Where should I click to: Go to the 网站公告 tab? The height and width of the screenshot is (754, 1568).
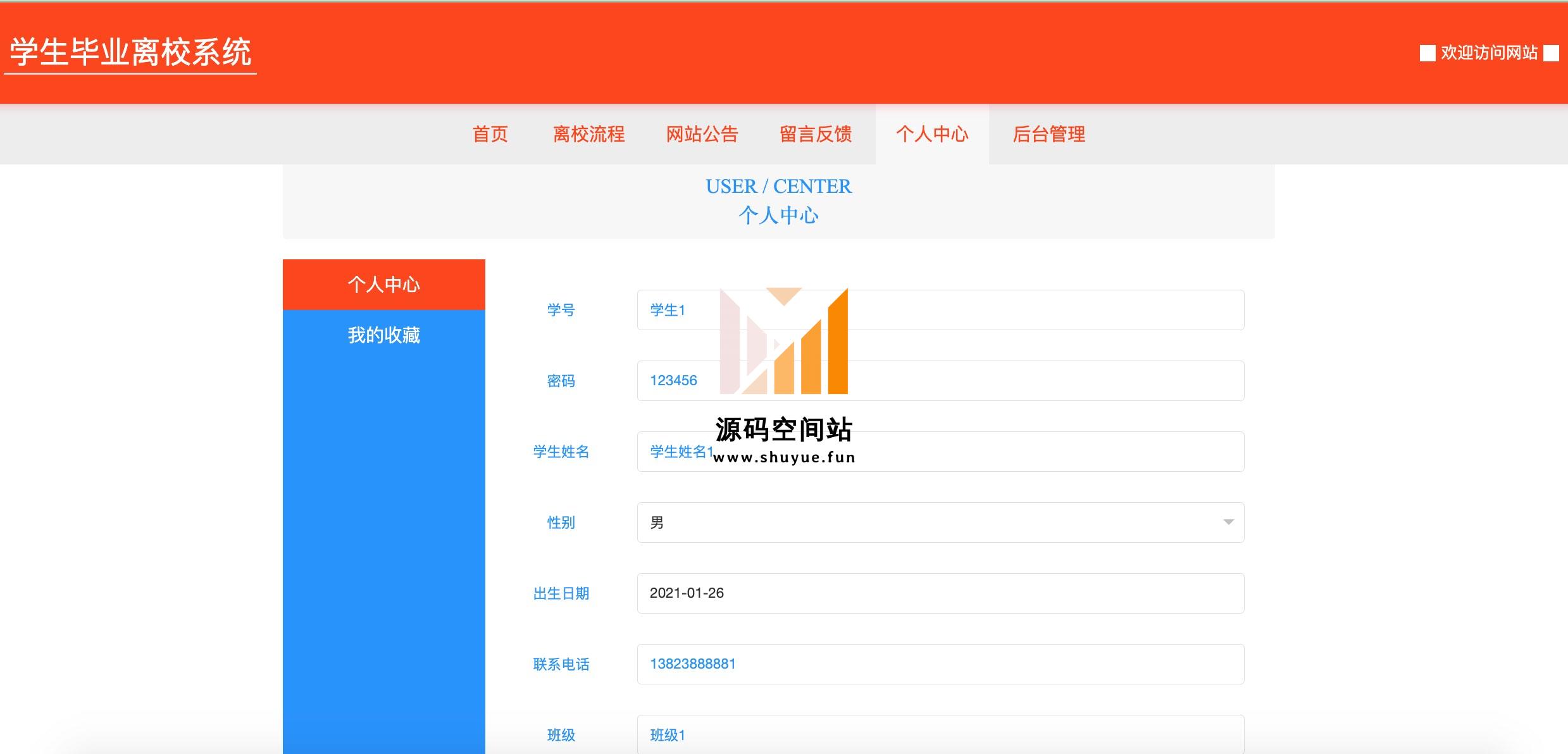click(702, 134)
